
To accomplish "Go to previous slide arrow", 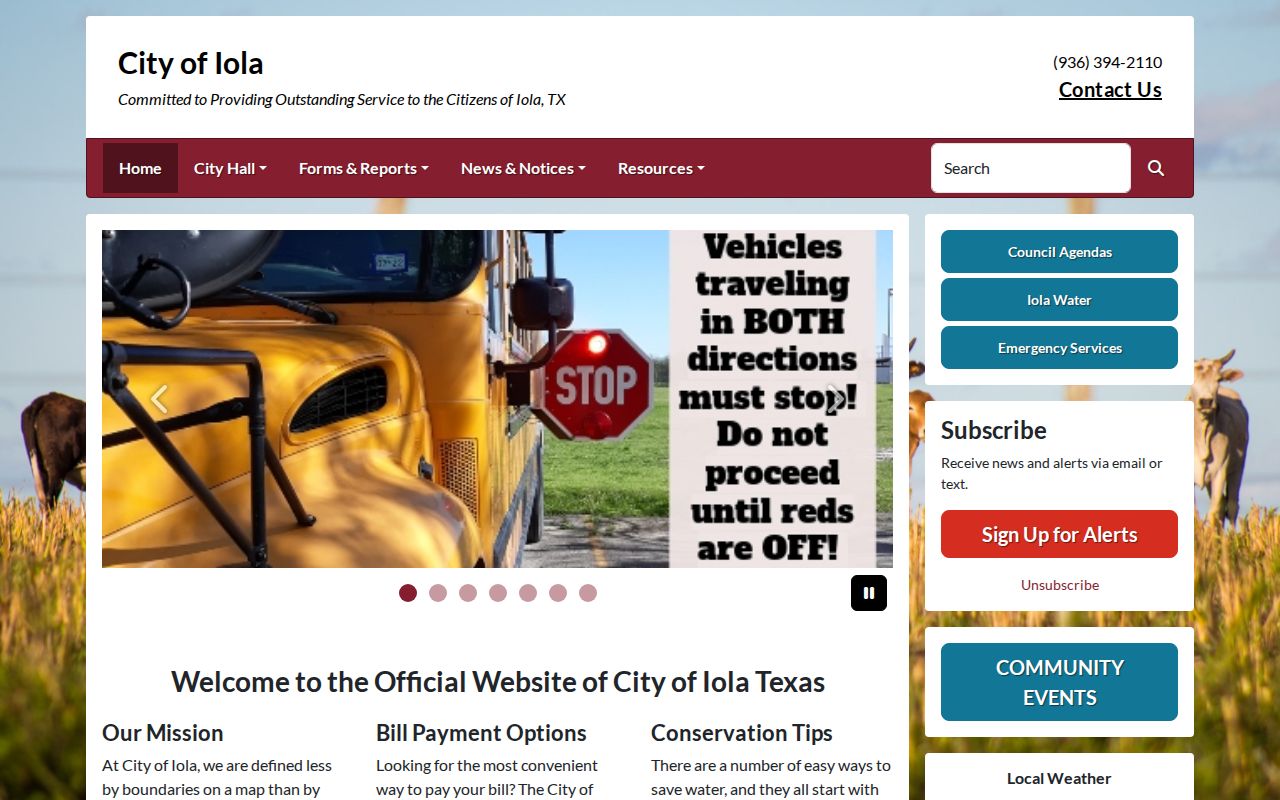I will (160, 399).
